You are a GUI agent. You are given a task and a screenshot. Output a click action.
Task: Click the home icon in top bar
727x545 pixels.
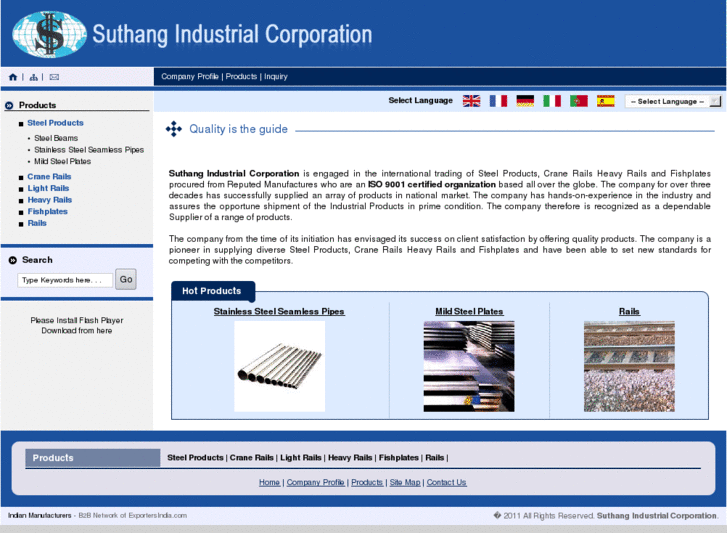coord(13,77)
